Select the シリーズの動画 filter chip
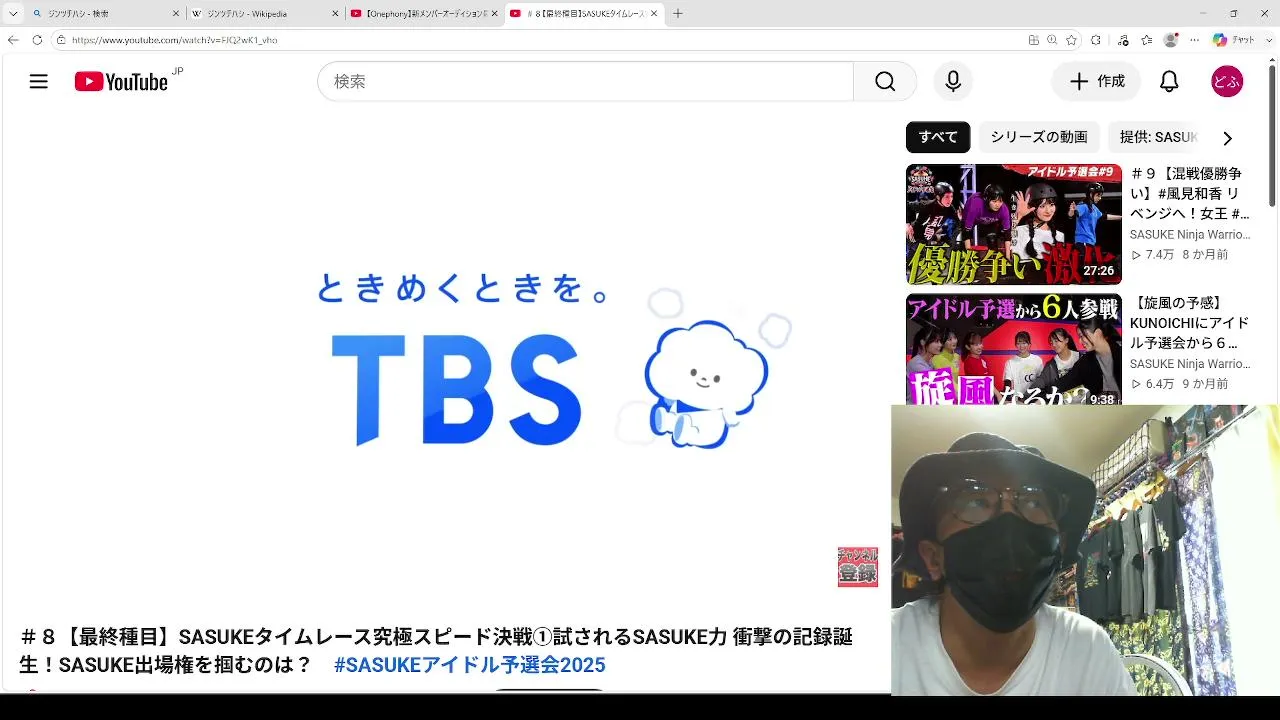The height and width of the screenshot is (720, 1280). pos(1039,137)
